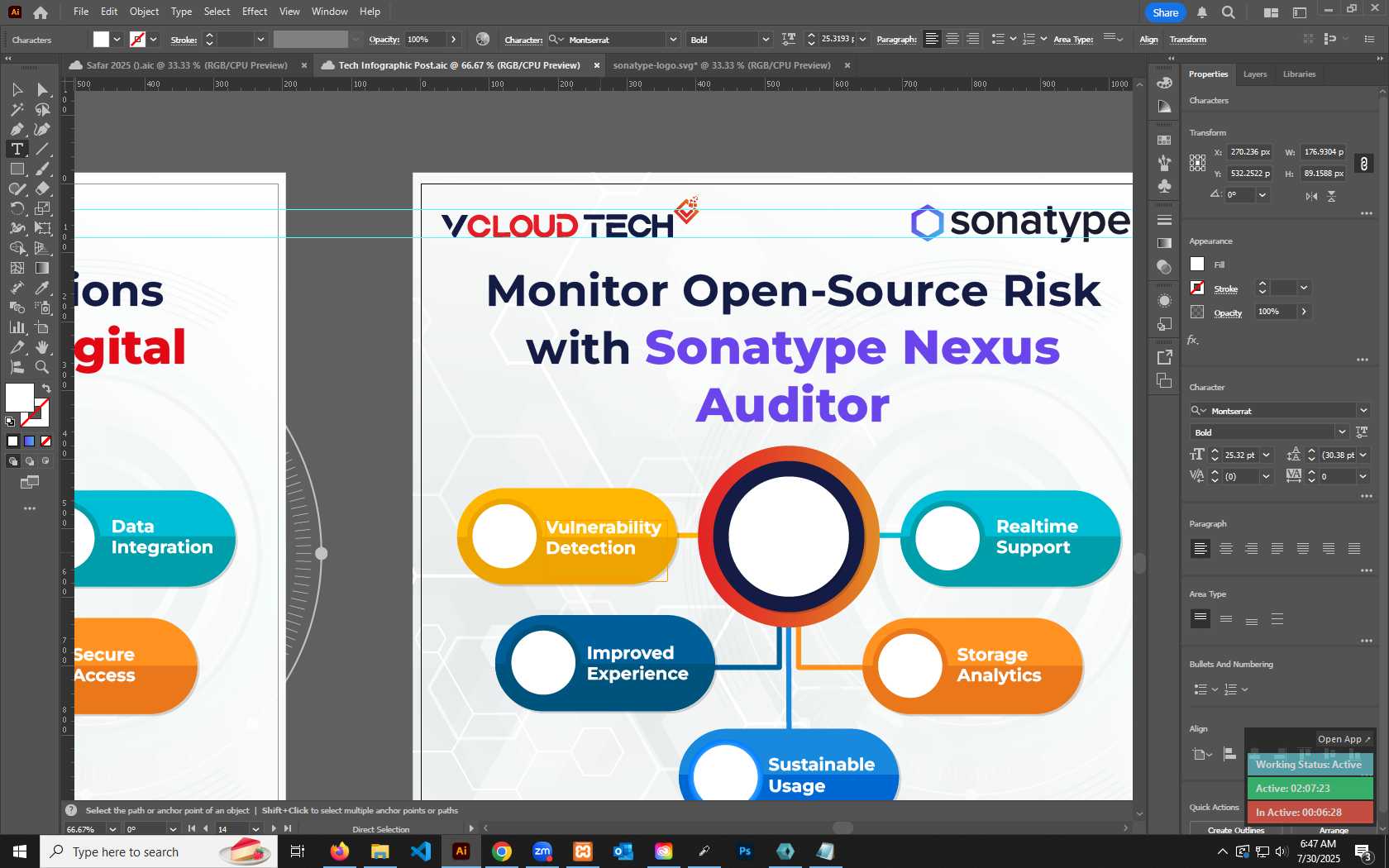The image size is (1389, 868).
Task: Open Bold font style dropdown in control bar
Action: pos(766,40)
